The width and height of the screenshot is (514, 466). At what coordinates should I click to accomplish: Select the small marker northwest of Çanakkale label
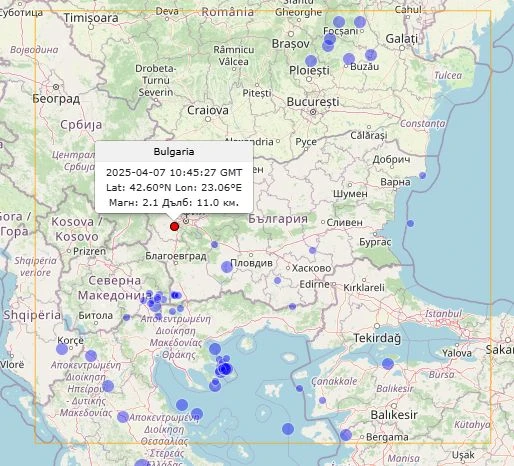(x=299, y=388)
